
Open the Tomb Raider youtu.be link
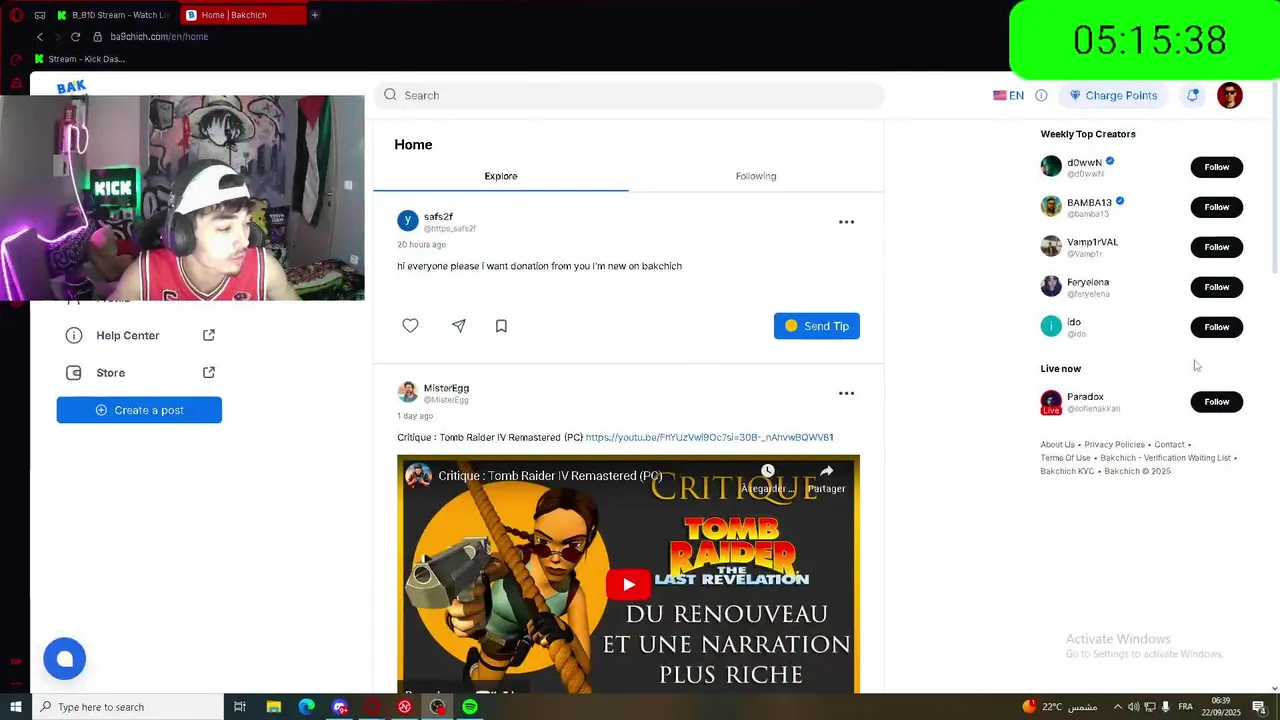click(x=709, y=437)
